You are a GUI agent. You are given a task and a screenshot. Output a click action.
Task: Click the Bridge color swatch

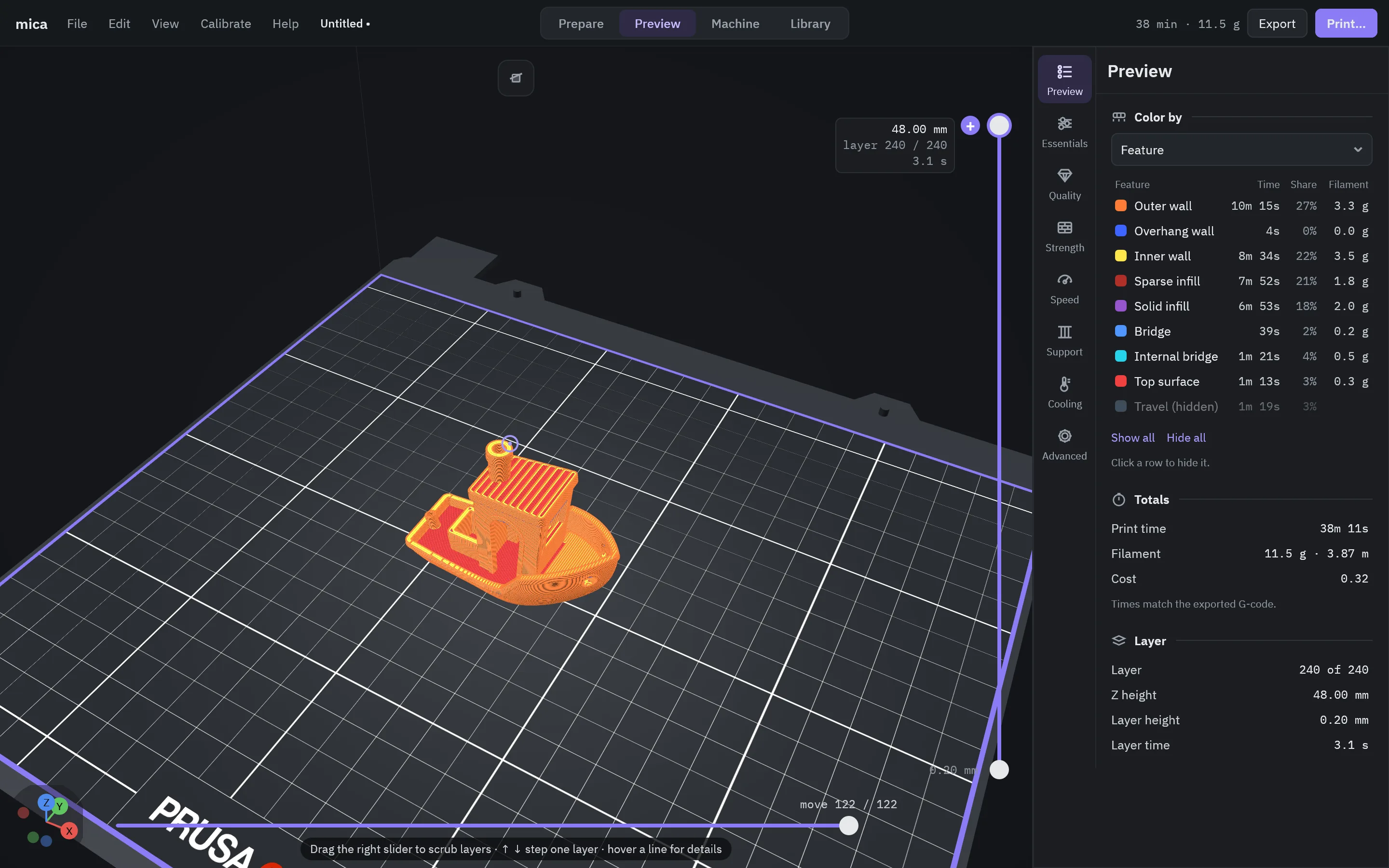1120,331
